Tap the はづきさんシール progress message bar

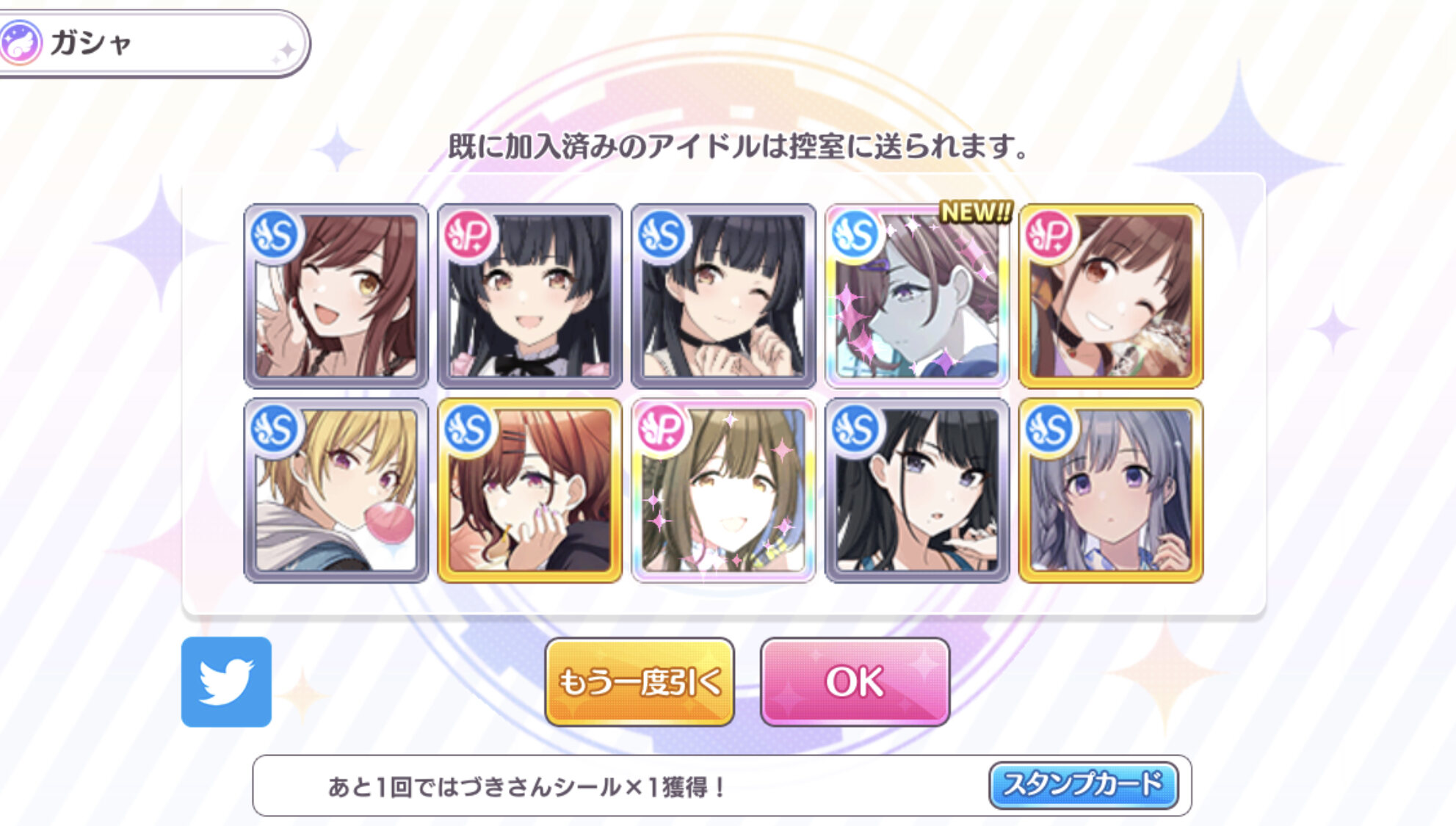click(722, 786)
